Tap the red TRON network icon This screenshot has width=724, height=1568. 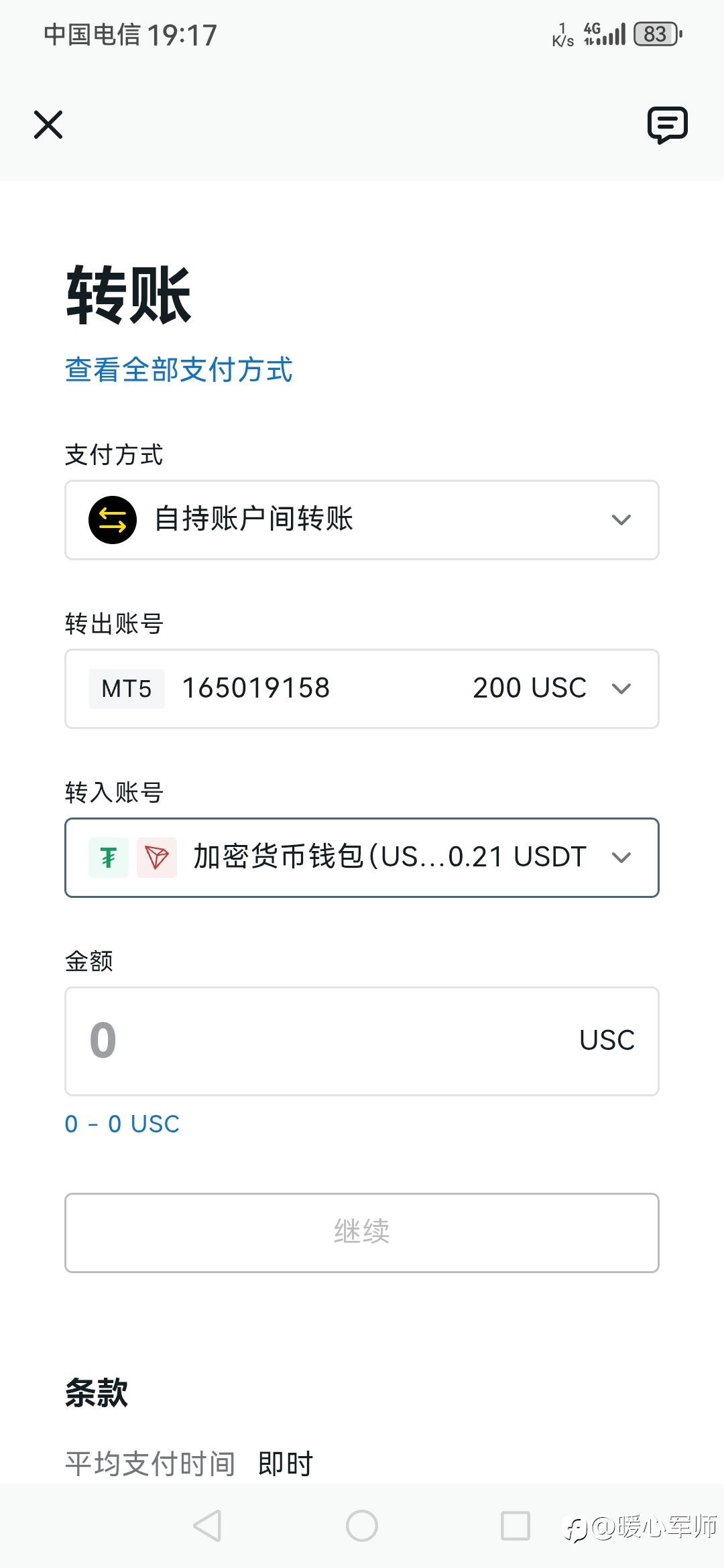pos(157,858)
